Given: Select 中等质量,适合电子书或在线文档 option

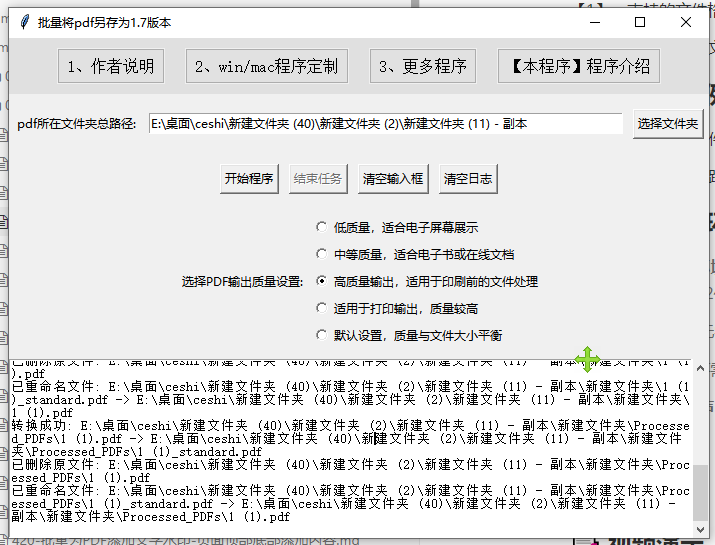Looking at the screenshot, I should [x=415, y=254].
